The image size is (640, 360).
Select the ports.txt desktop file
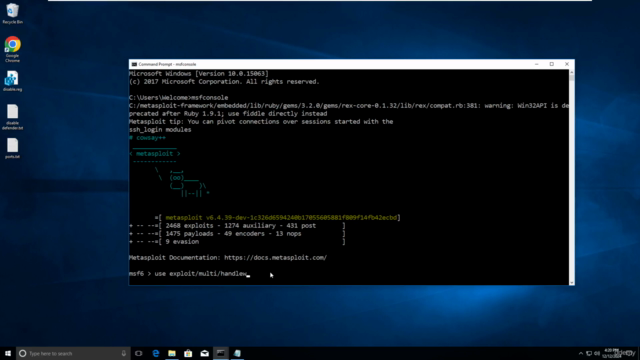[12, 148]
